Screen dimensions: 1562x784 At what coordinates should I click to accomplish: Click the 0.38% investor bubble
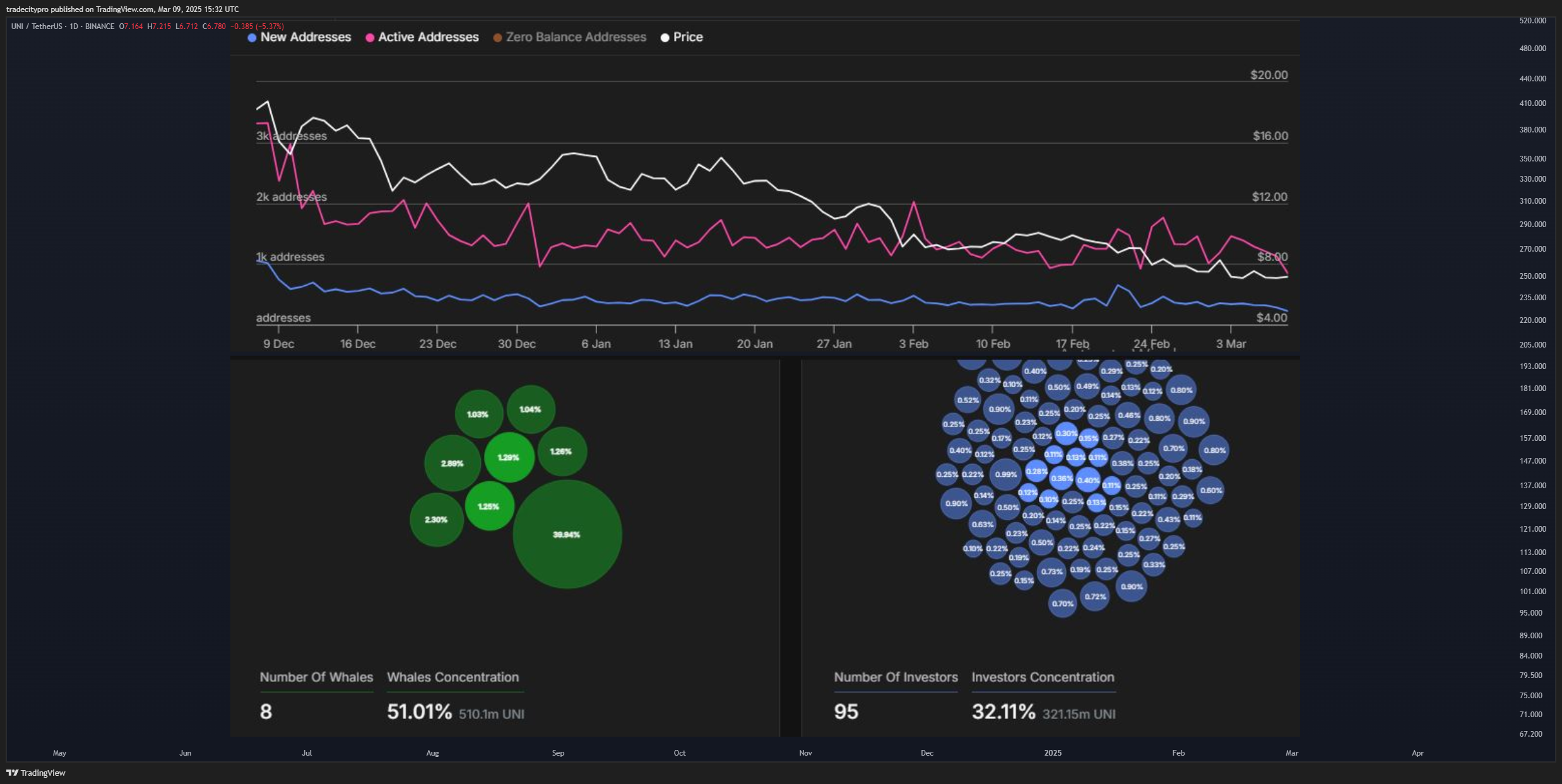1123,464
